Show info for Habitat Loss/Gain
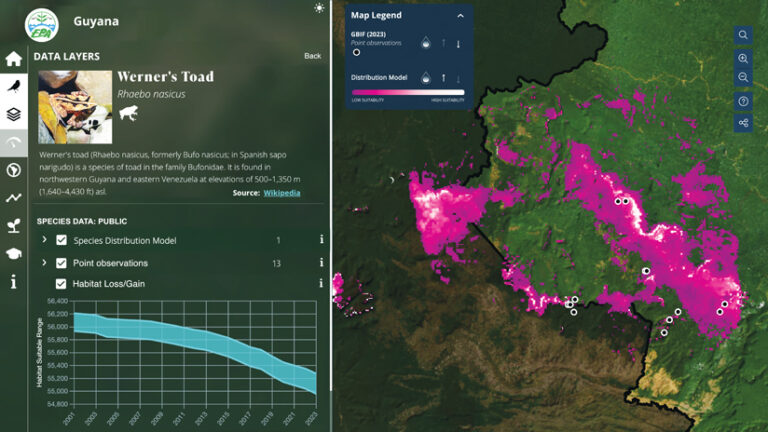 point(321,283)
